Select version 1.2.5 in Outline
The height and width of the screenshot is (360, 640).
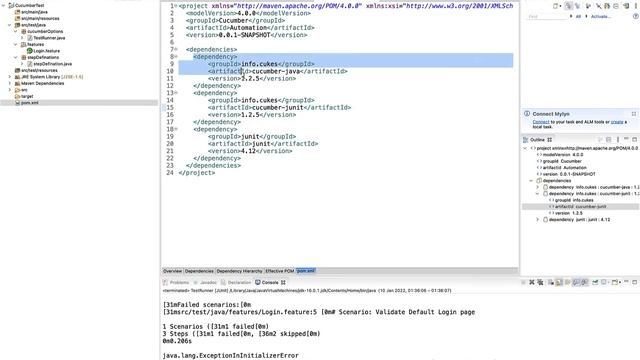(x=569, y=213)
